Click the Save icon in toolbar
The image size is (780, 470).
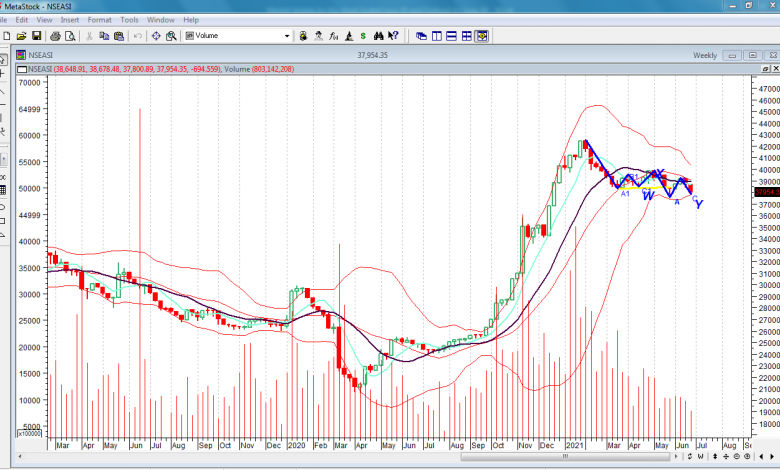(x=37, y=36)
